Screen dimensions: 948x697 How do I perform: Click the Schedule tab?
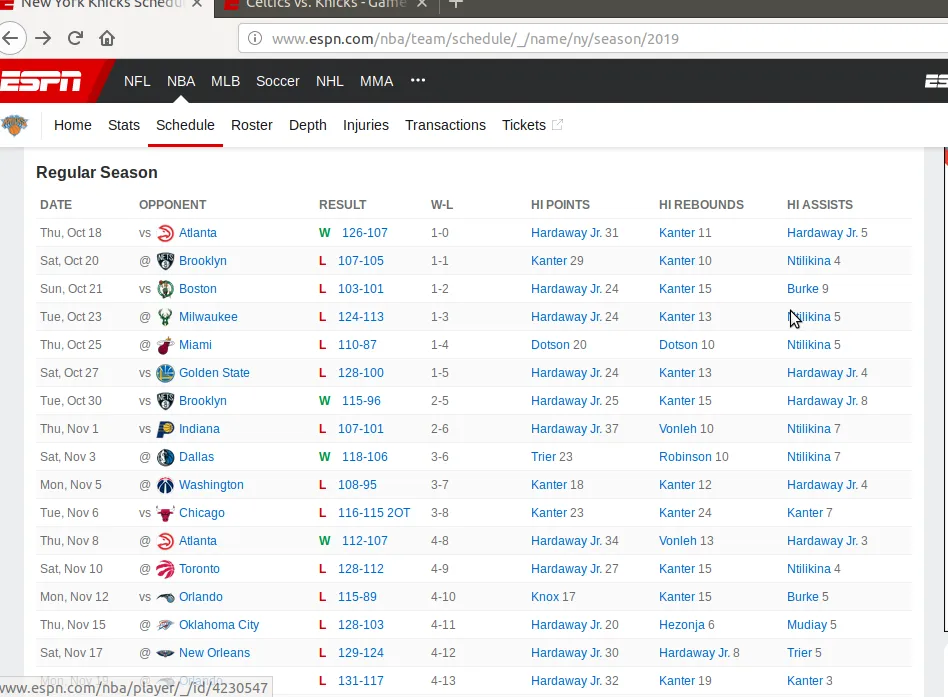coord(185,125)
